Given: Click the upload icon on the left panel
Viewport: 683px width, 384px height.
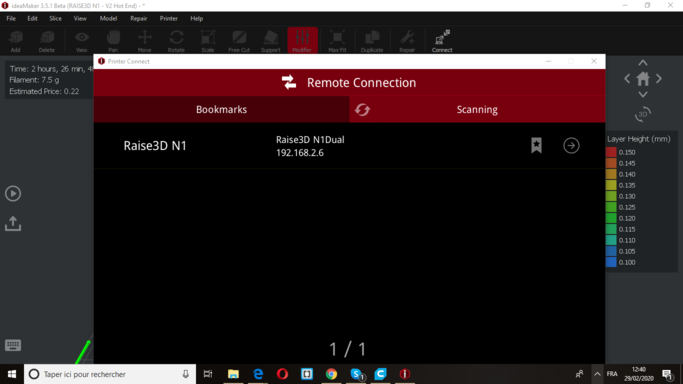Looking at the screenshot, I should [13, 223].
